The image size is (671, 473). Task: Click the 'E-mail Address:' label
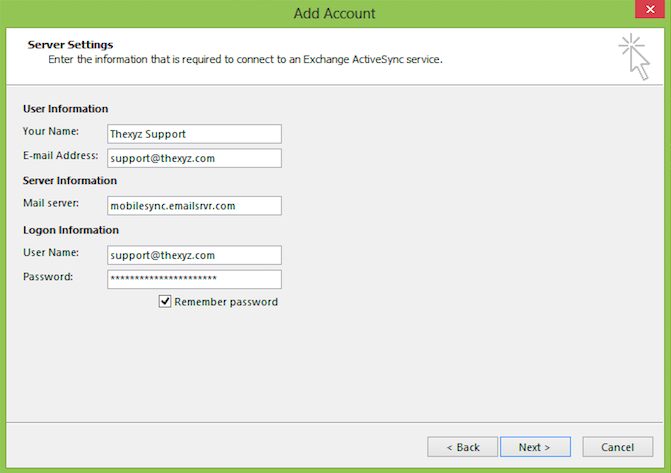tap(60, 155)
